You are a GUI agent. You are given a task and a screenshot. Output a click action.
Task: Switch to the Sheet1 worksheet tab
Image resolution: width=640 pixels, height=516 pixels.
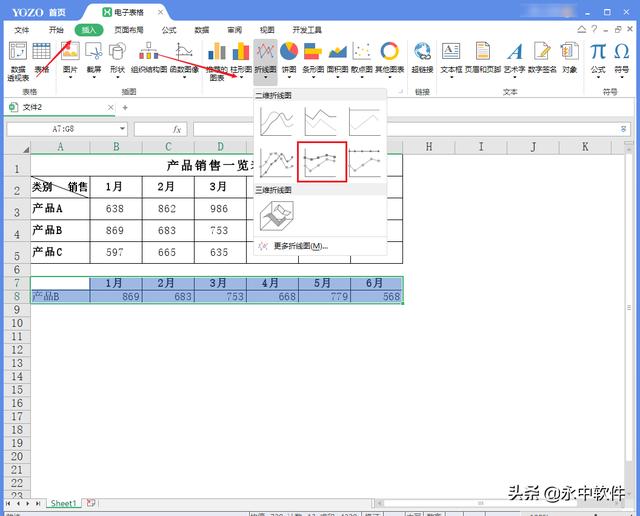point(62,503)
